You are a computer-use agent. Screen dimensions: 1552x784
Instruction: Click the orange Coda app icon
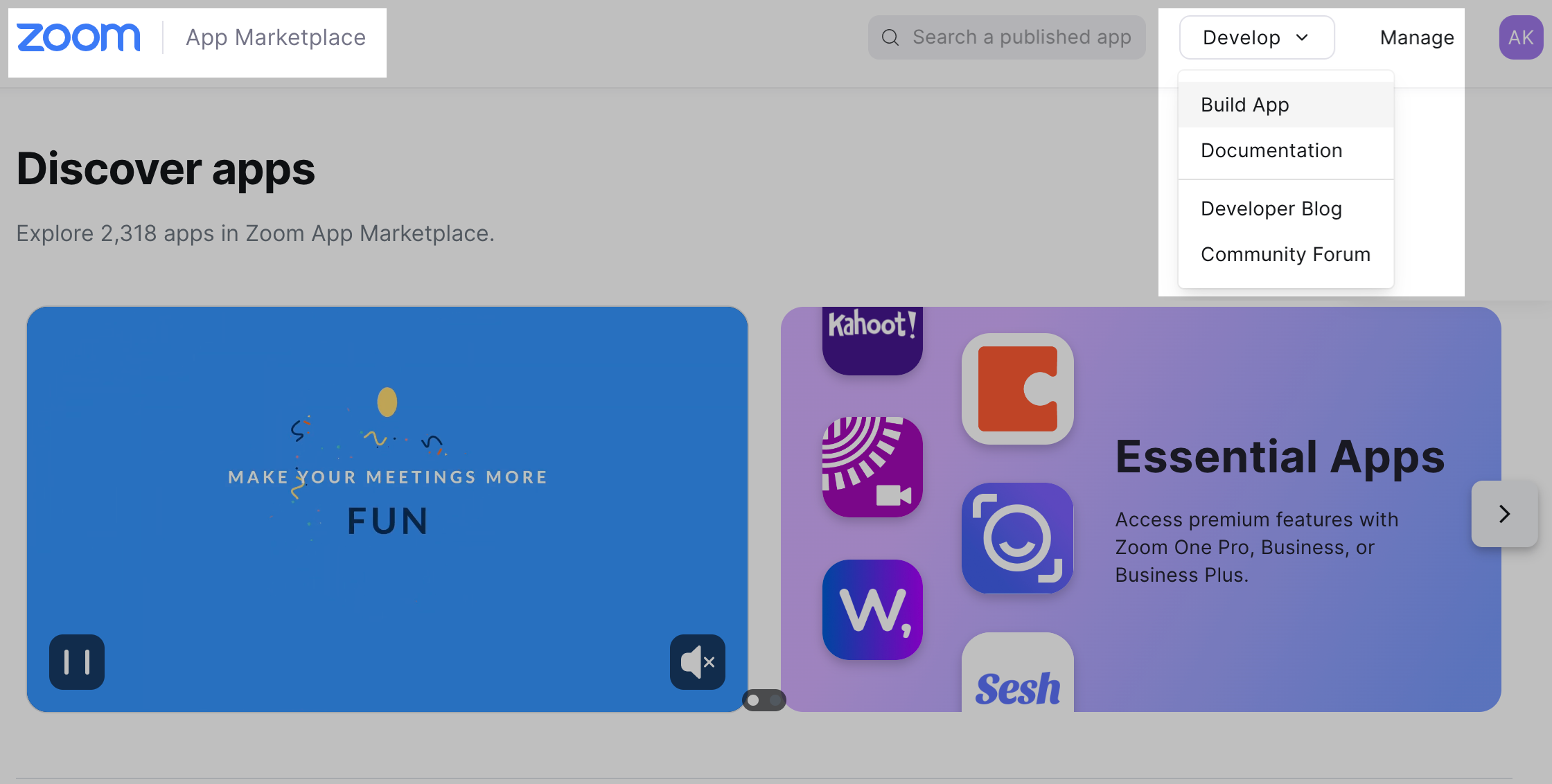pyautogui.click(x=1018, y=389)
